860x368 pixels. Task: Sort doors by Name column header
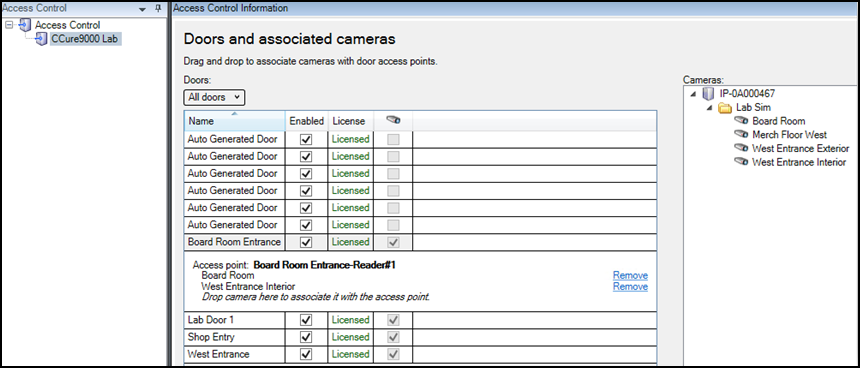pyautogui.click(x=235, y=121)
